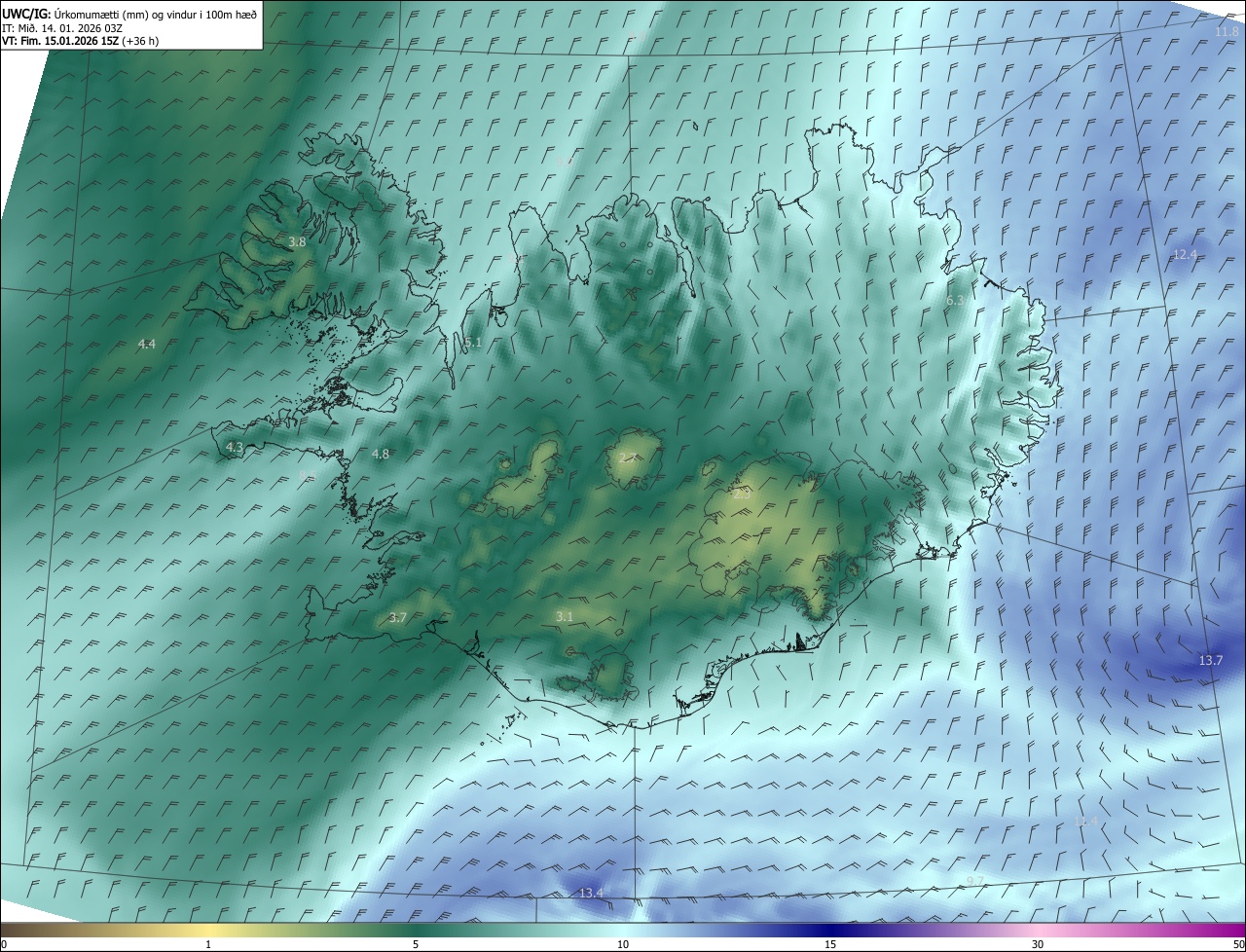This screenshot has width=1246, height=952.
Task: Click the 3.8 value over the Westfjords
Action: point(297,242)
